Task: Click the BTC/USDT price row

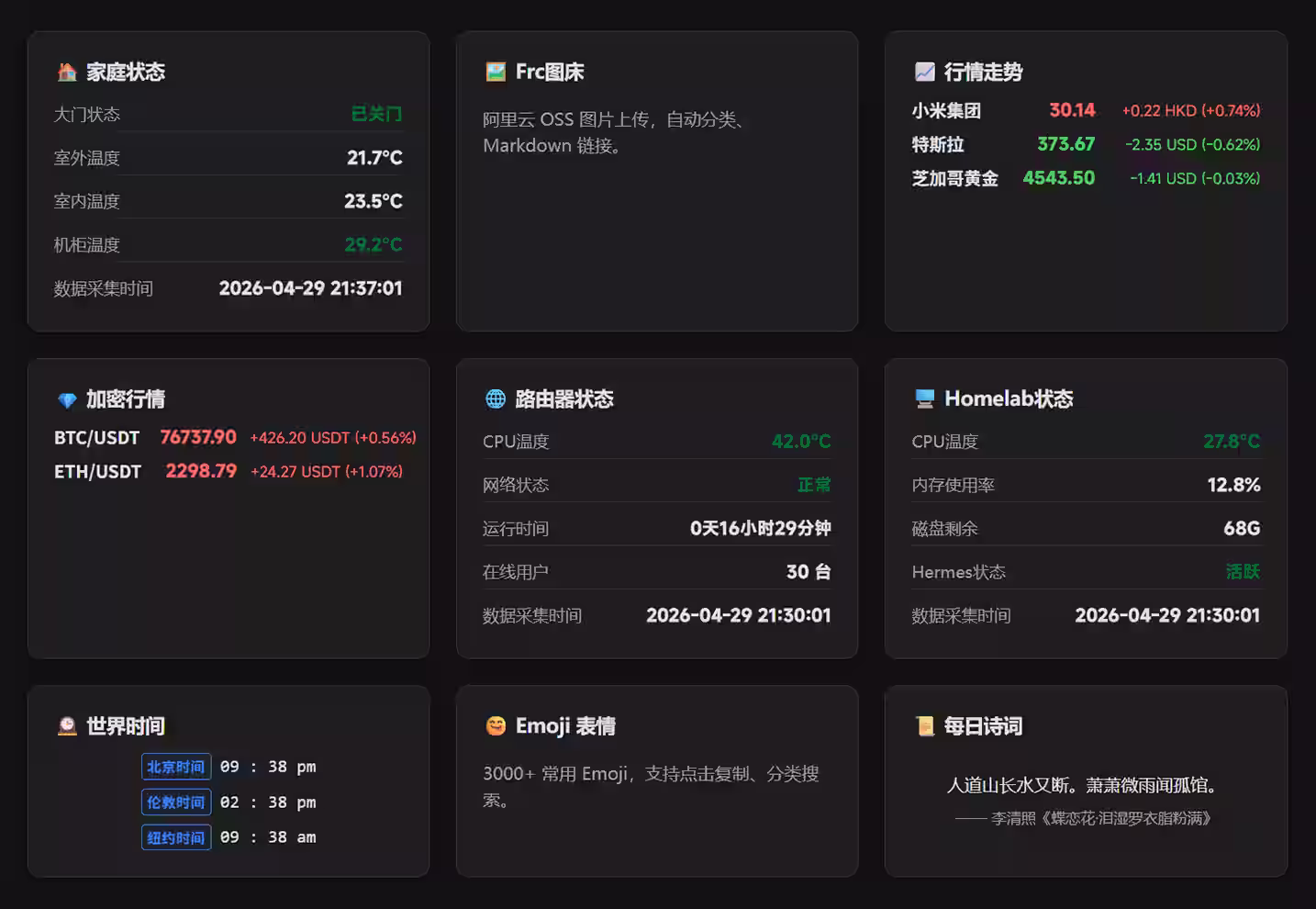Action: point(234,437)
